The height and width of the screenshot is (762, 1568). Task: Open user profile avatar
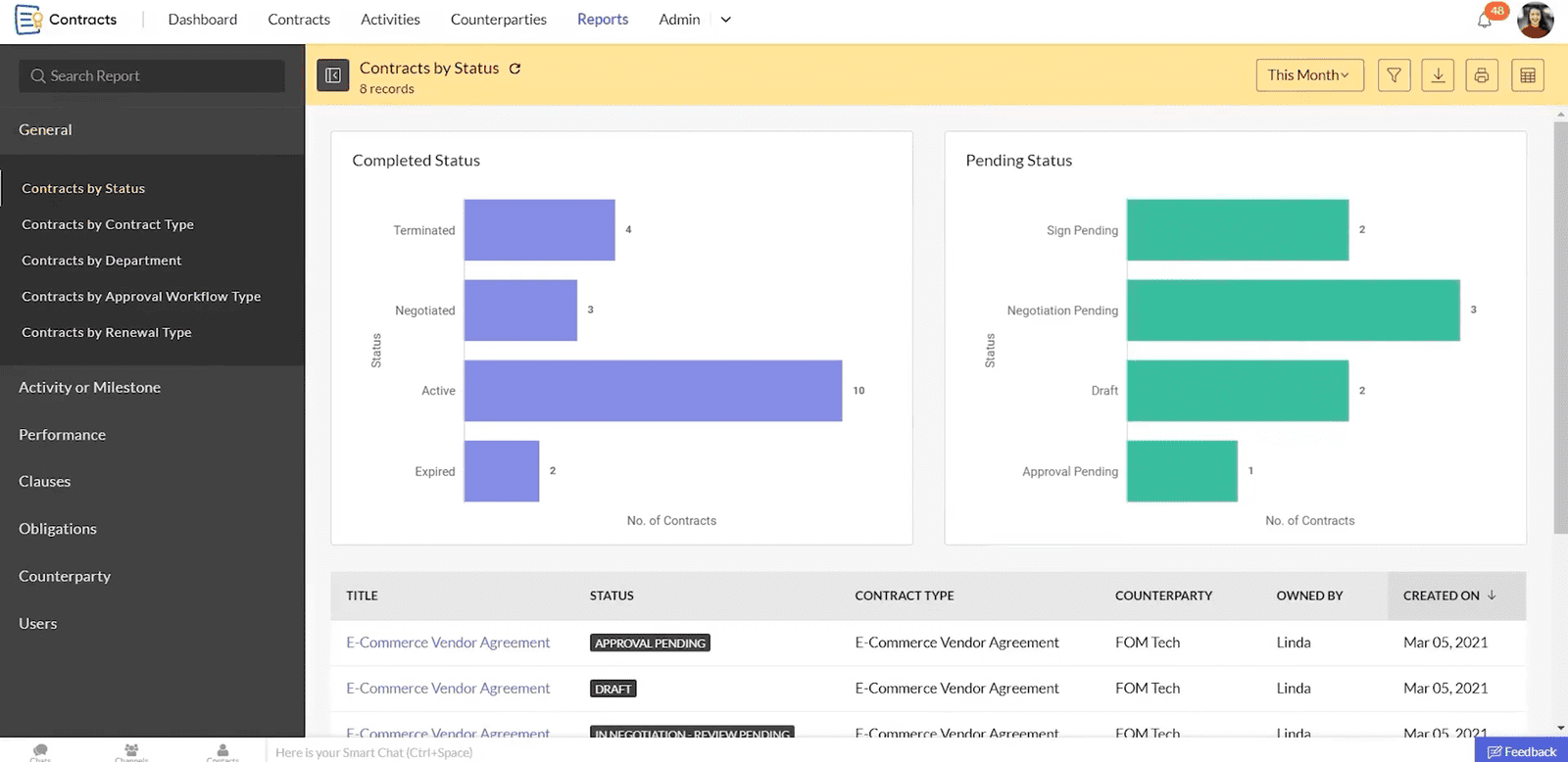[1535, 20]
